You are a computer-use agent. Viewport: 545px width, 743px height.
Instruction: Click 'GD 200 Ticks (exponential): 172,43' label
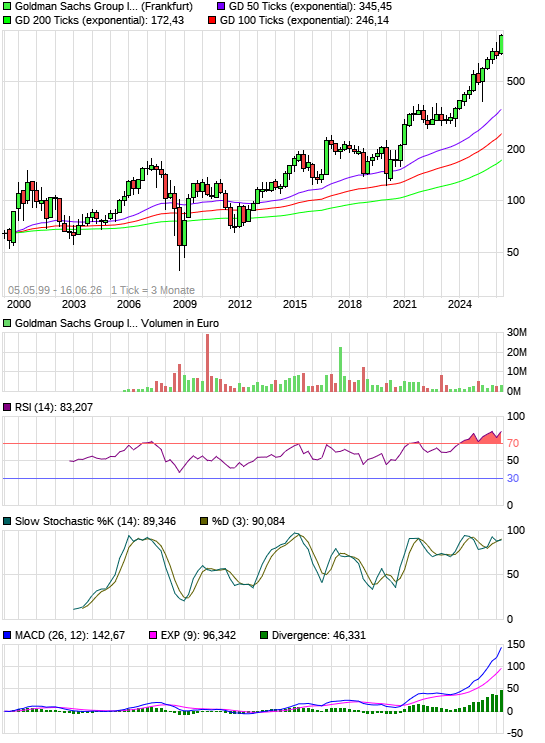[99, 20]
